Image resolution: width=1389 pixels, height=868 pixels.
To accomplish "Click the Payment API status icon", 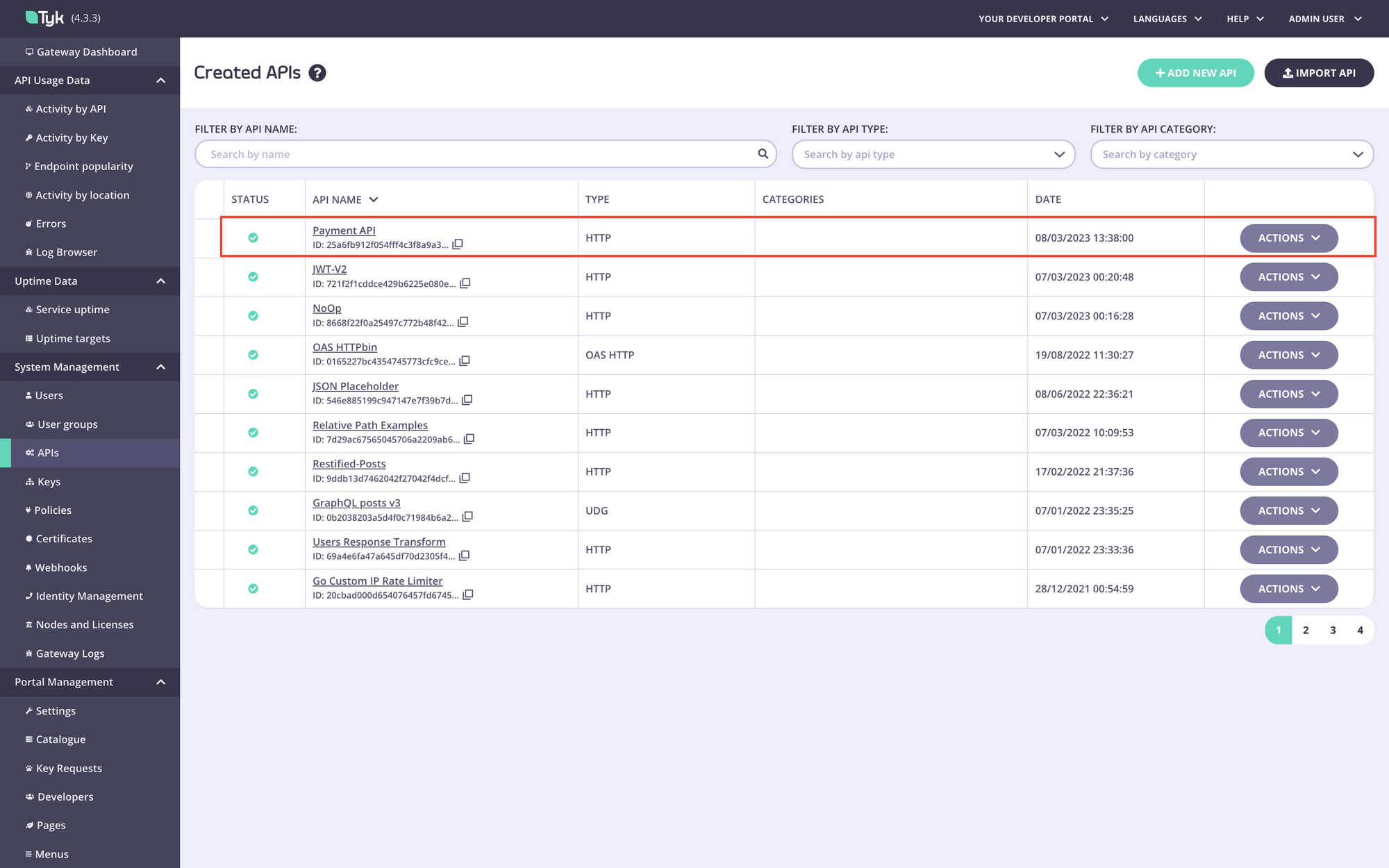I will (x=252, y=237).
